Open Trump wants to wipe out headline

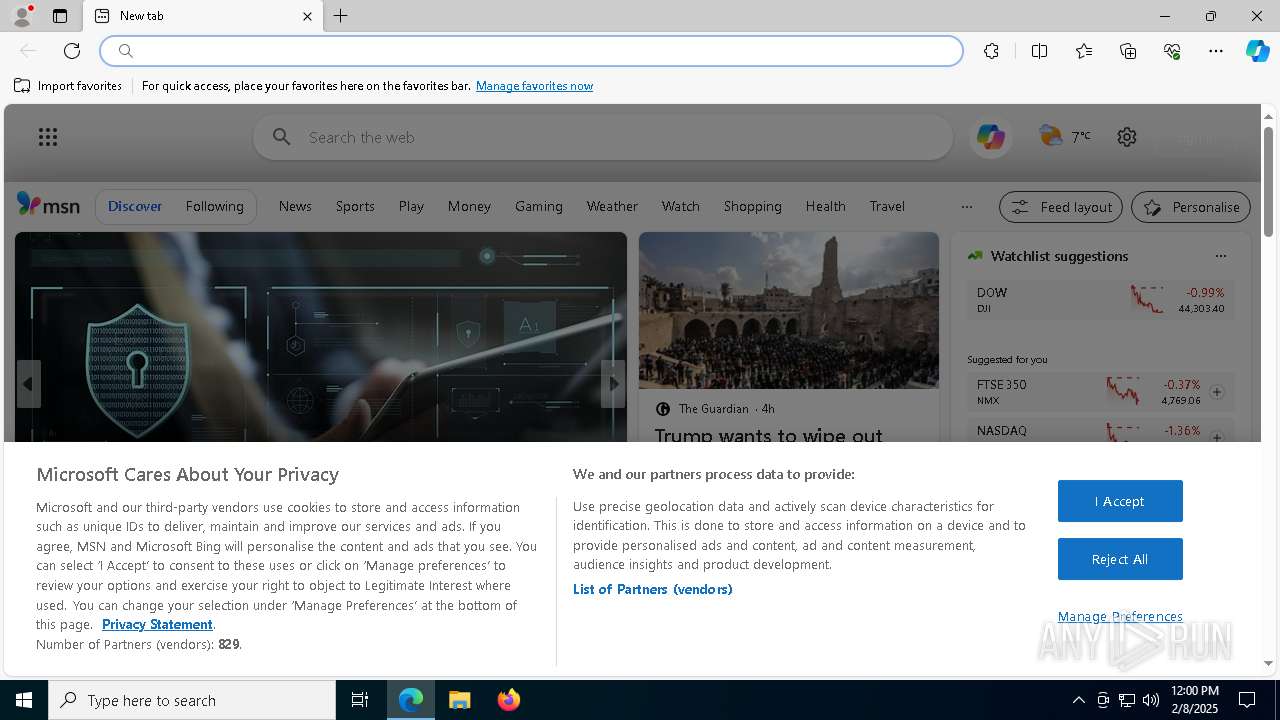pyautogui.click(x=768, y=434)
